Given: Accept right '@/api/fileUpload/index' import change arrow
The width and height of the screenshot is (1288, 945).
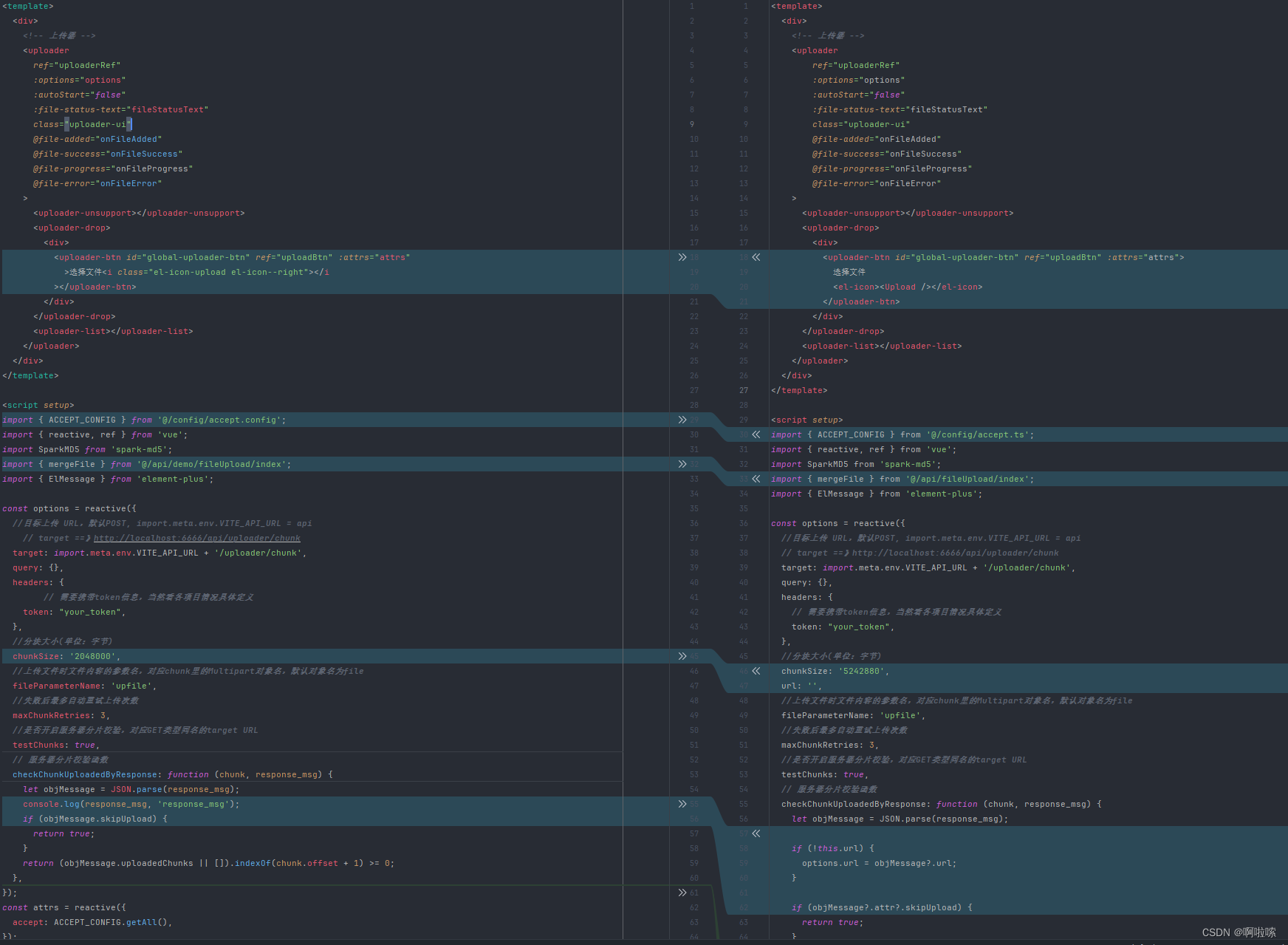Looking at the screenshot, I should (756, 479).
